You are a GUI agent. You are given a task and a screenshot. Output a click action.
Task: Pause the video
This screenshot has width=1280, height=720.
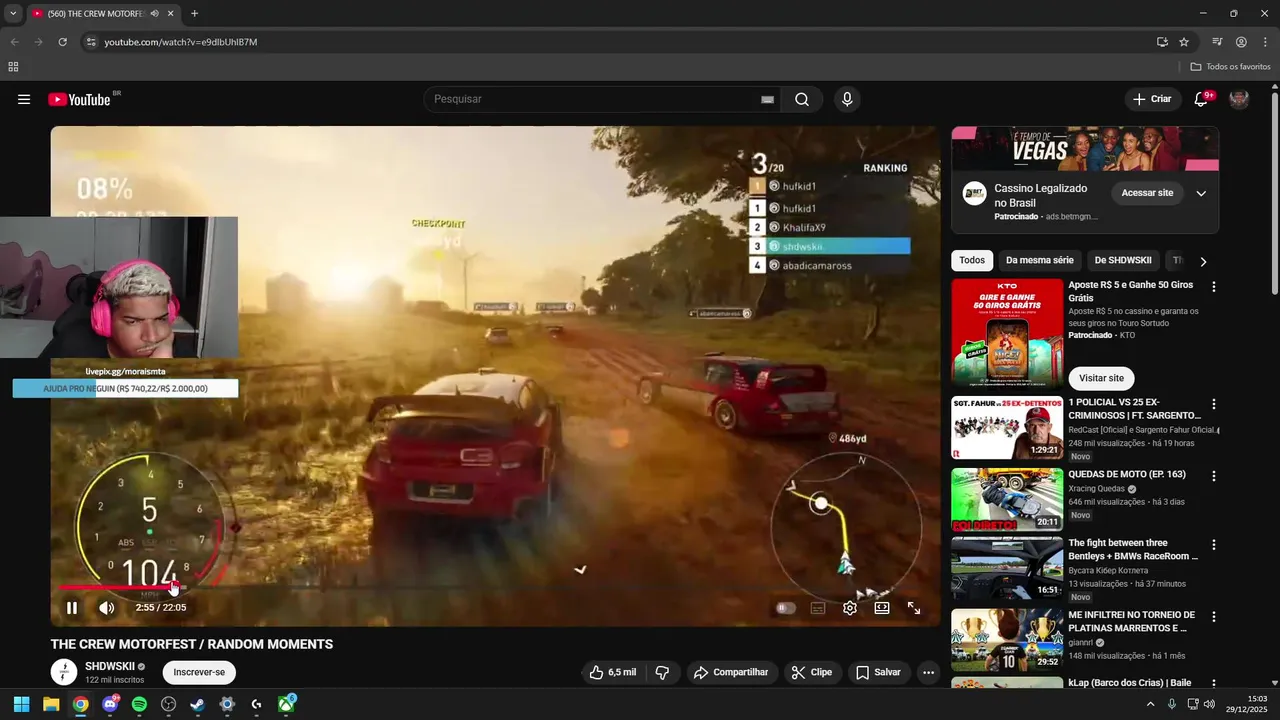point(72,607)
